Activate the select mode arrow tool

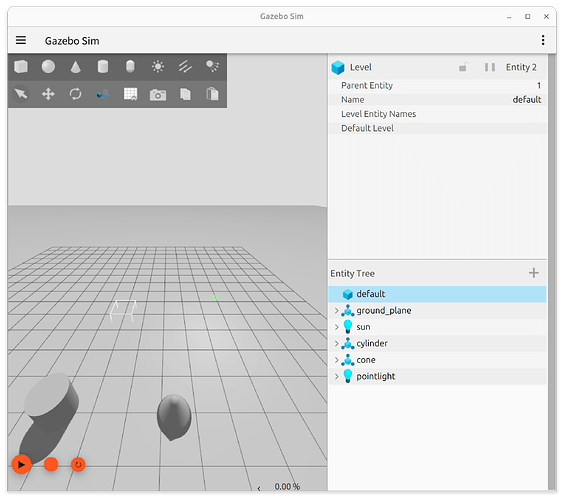(21, 94)
